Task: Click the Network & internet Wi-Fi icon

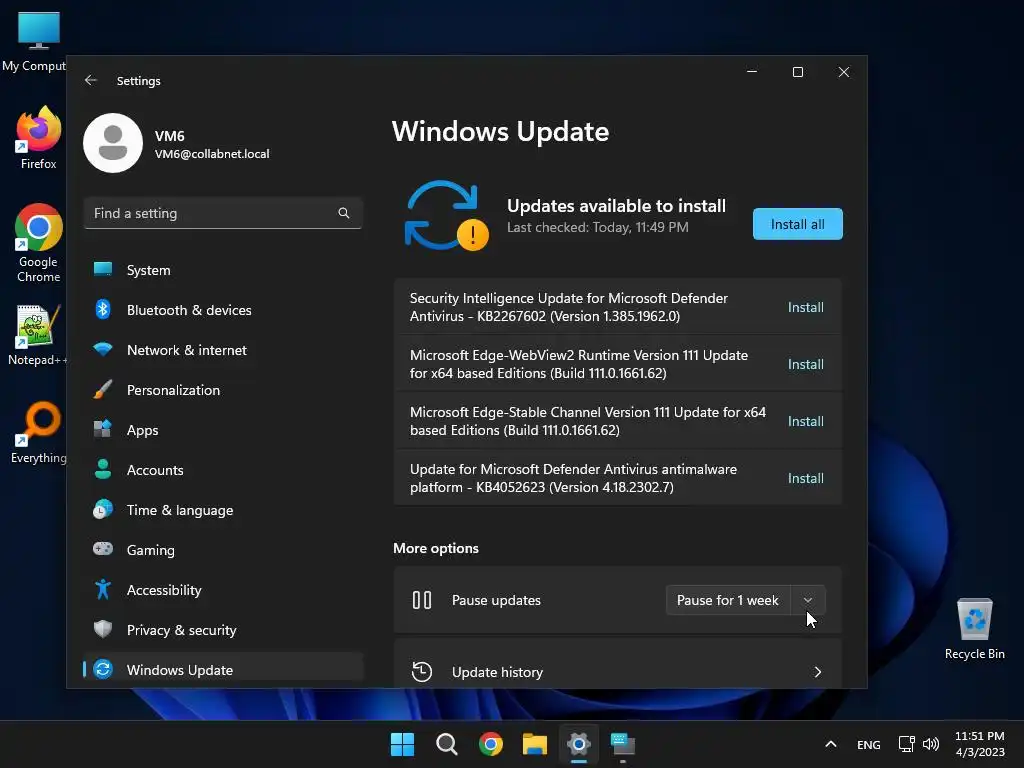Action: 103,349
